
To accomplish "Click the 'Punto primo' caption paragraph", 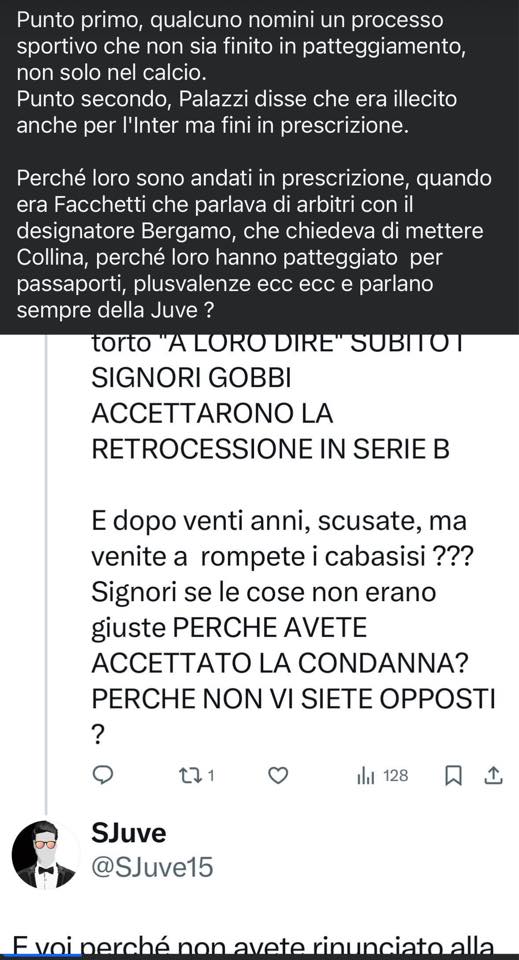I will point(230,46).
